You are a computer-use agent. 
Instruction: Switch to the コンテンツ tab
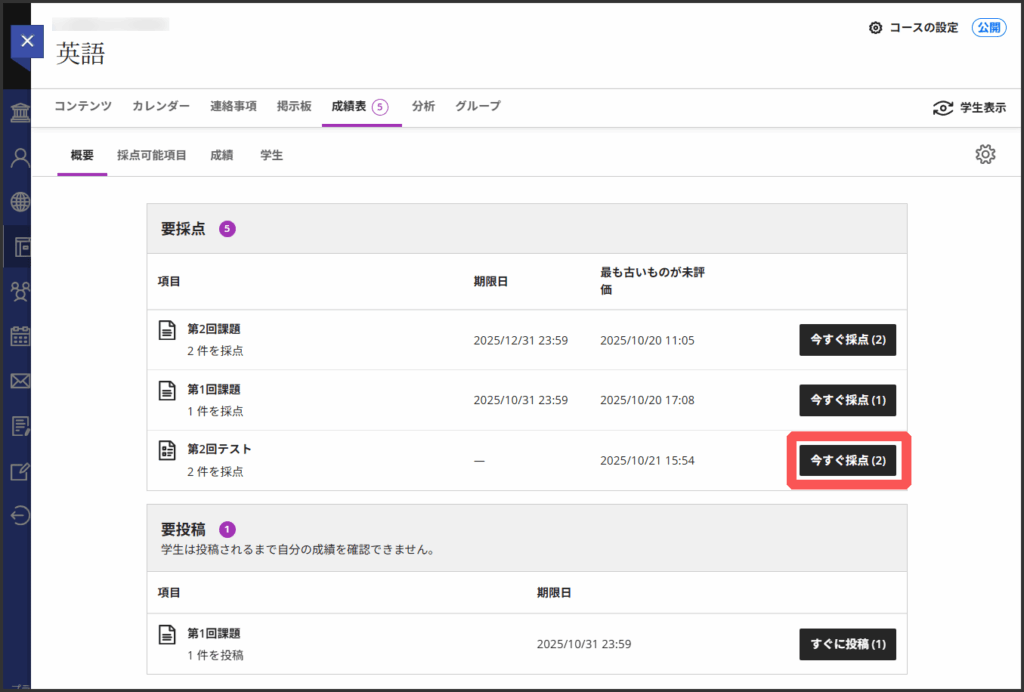83,106
